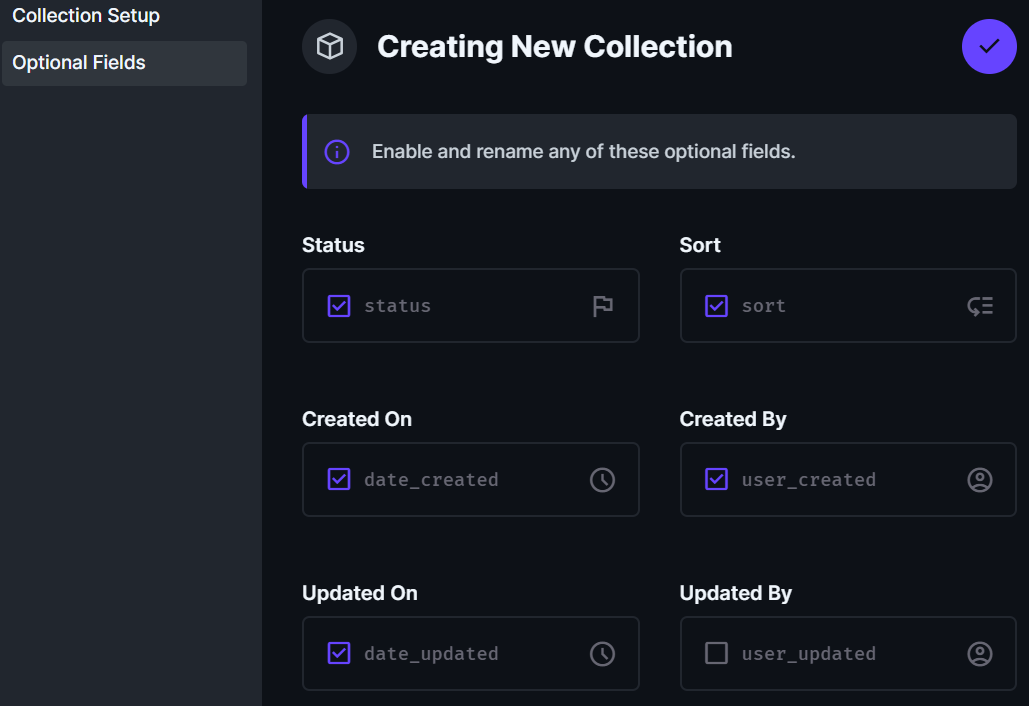The image size is (1029, 706).
Task: Click the purple checkmark finish button
Action: 989,46
